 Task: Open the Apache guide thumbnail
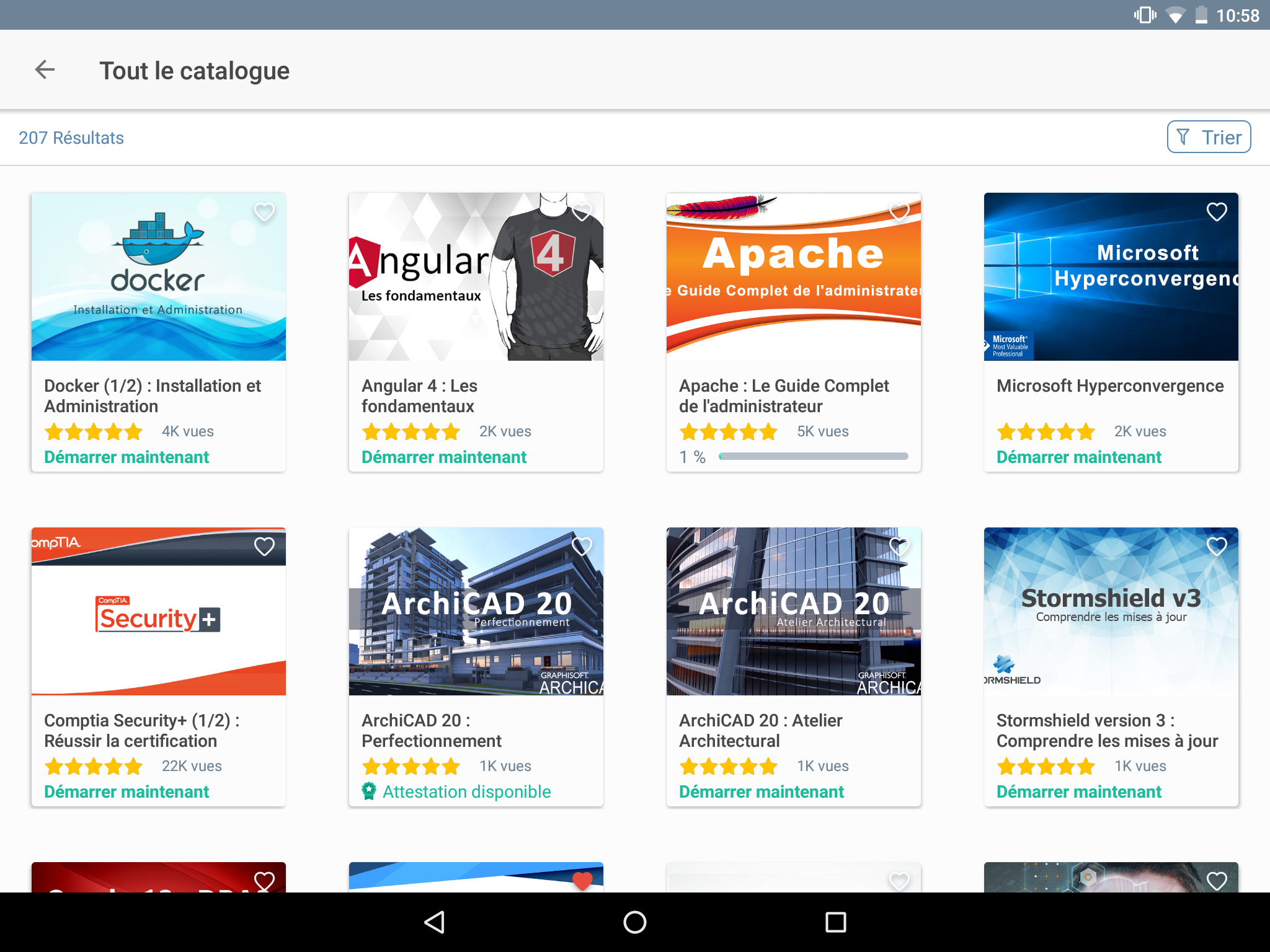point(794,277)
